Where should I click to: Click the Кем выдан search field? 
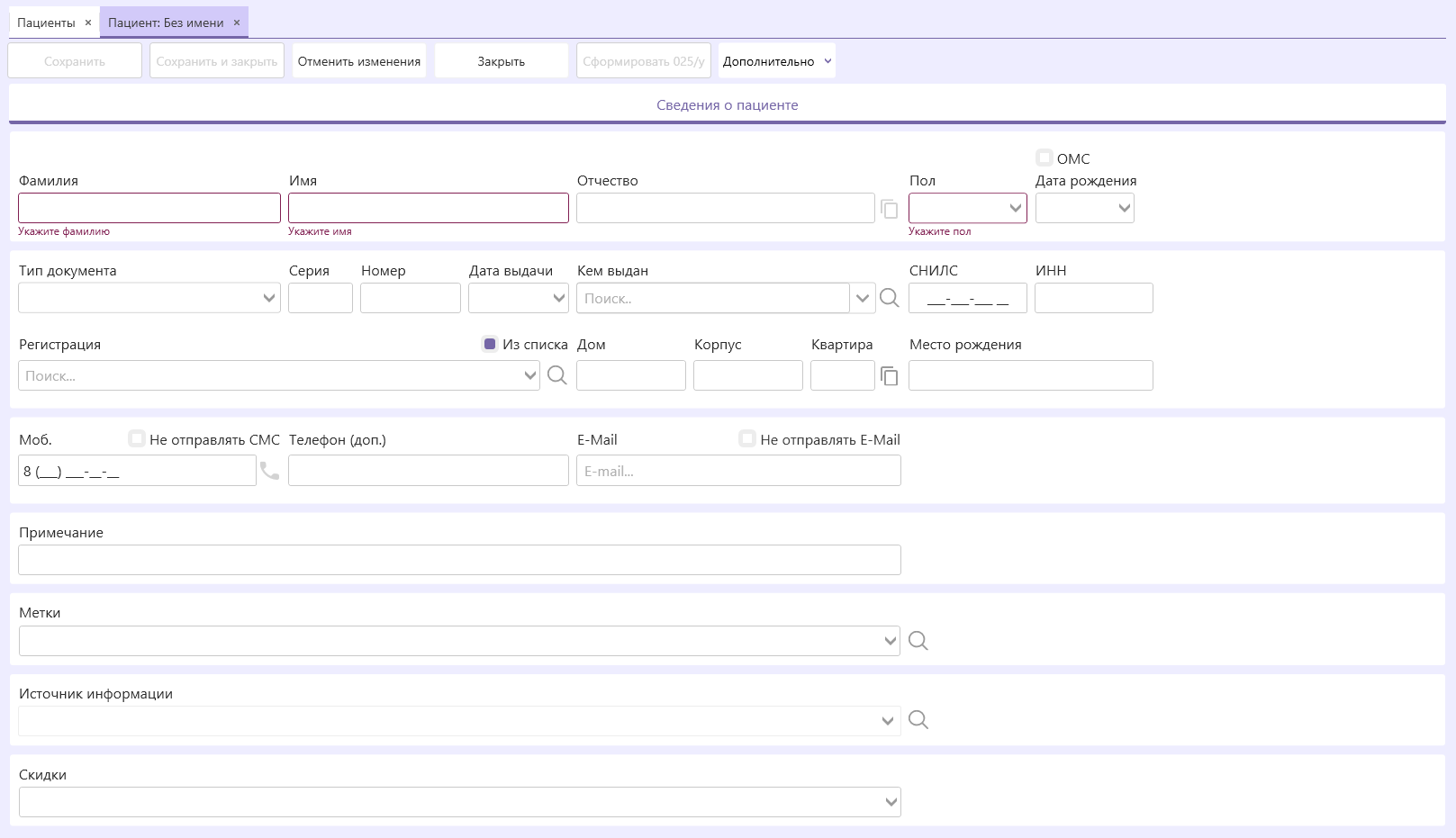click(x=713, y=298)
